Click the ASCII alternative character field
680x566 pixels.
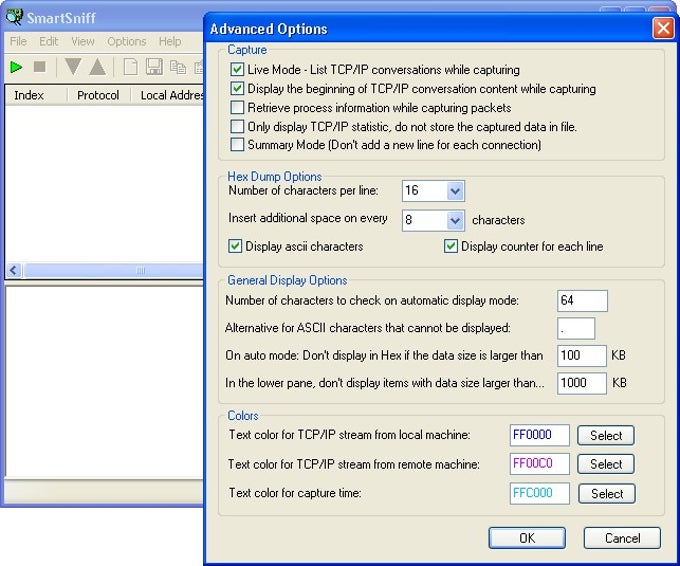[x=576, y=328]
